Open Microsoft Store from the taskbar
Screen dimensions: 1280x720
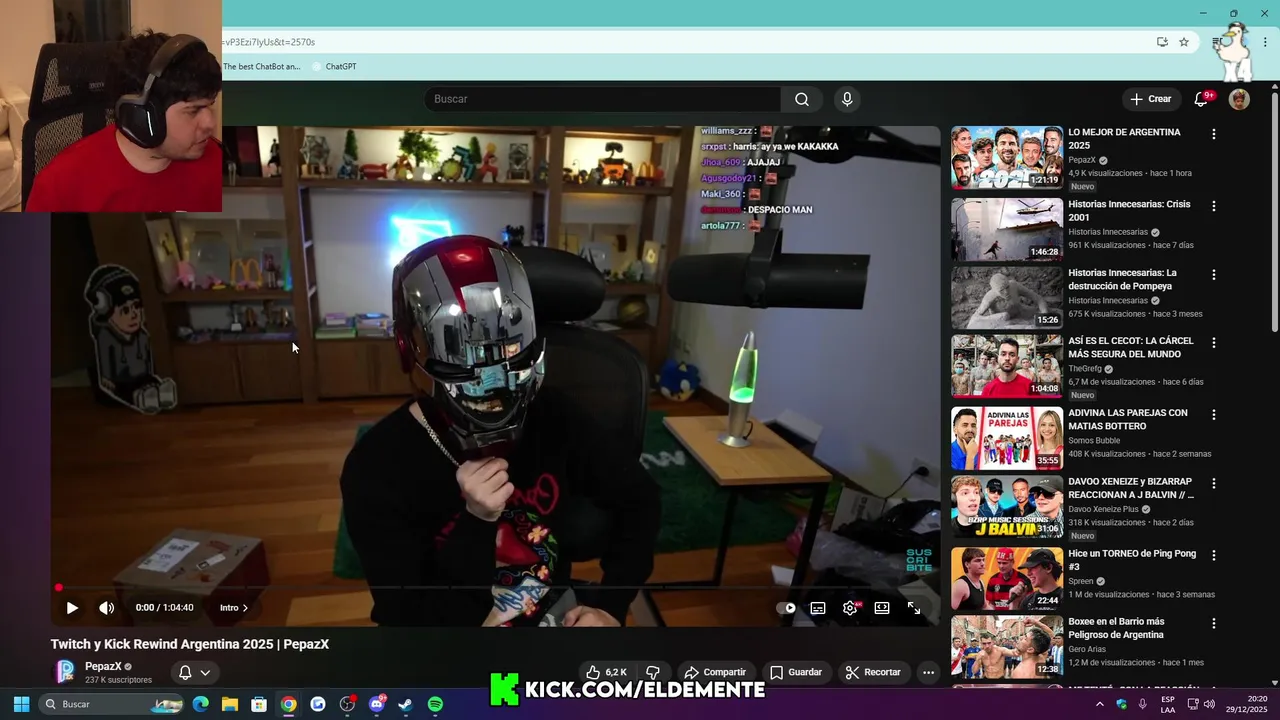[x=259, y=704]
